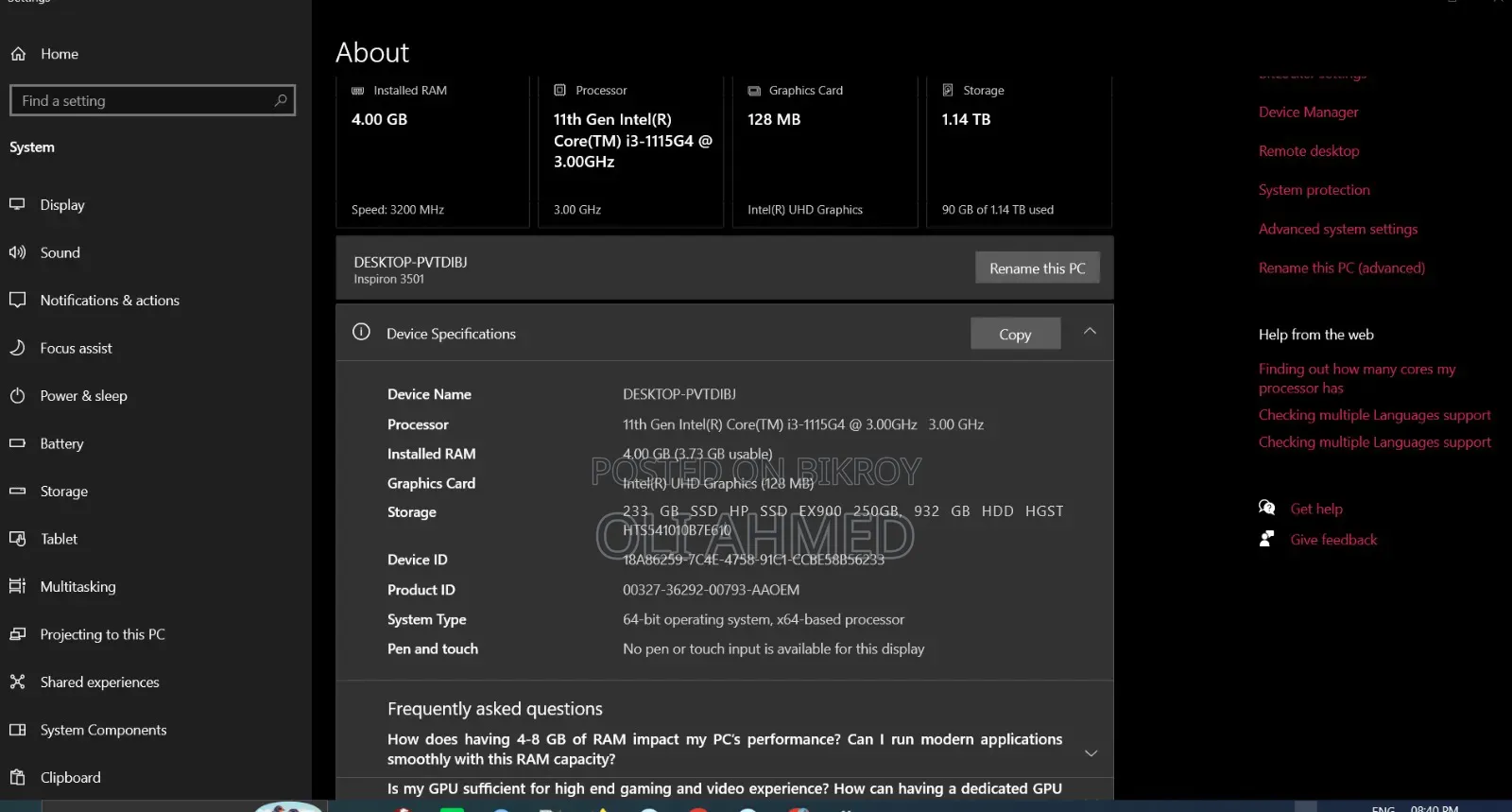The width and height of the screenshot is (1512, 812).
Task: Click the Home label in sidebar
Action: 60,54
